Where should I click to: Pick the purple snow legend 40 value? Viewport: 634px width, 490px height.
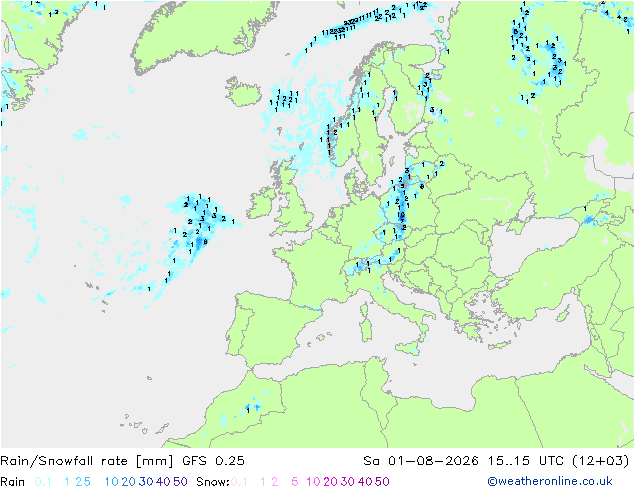[365, 482]
